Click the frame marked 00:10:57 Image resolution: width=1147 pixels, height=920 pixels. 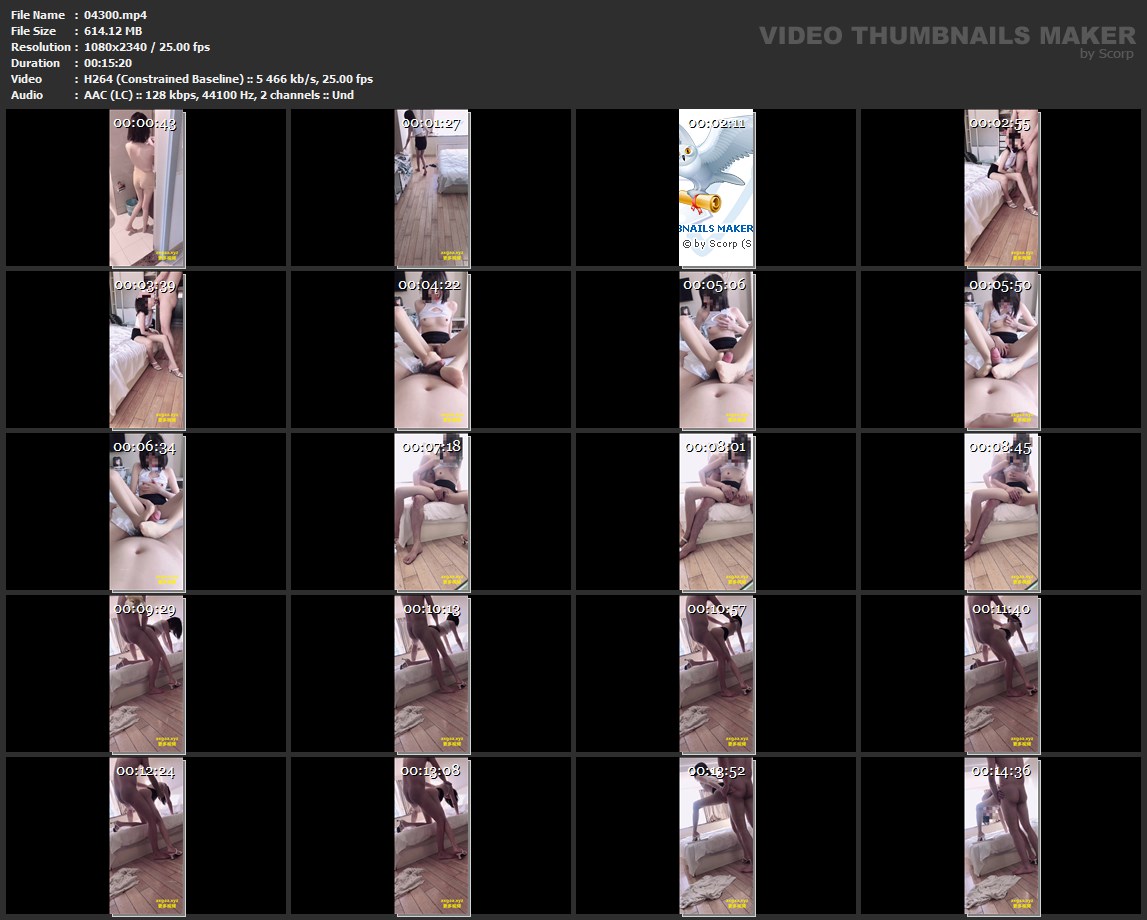716,674
